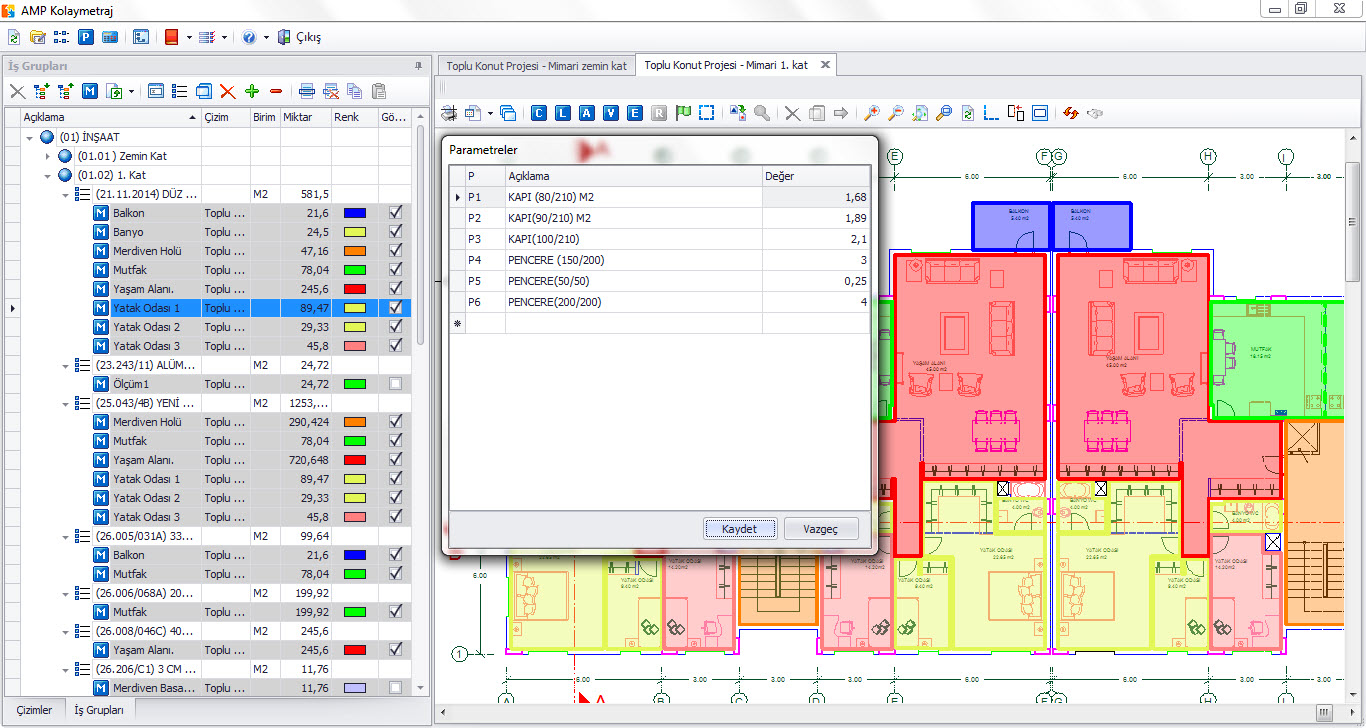Screen dimensions: 1366x728
Task: Enable the Ölçüm1 visibility checkbox
Action: 396,384
